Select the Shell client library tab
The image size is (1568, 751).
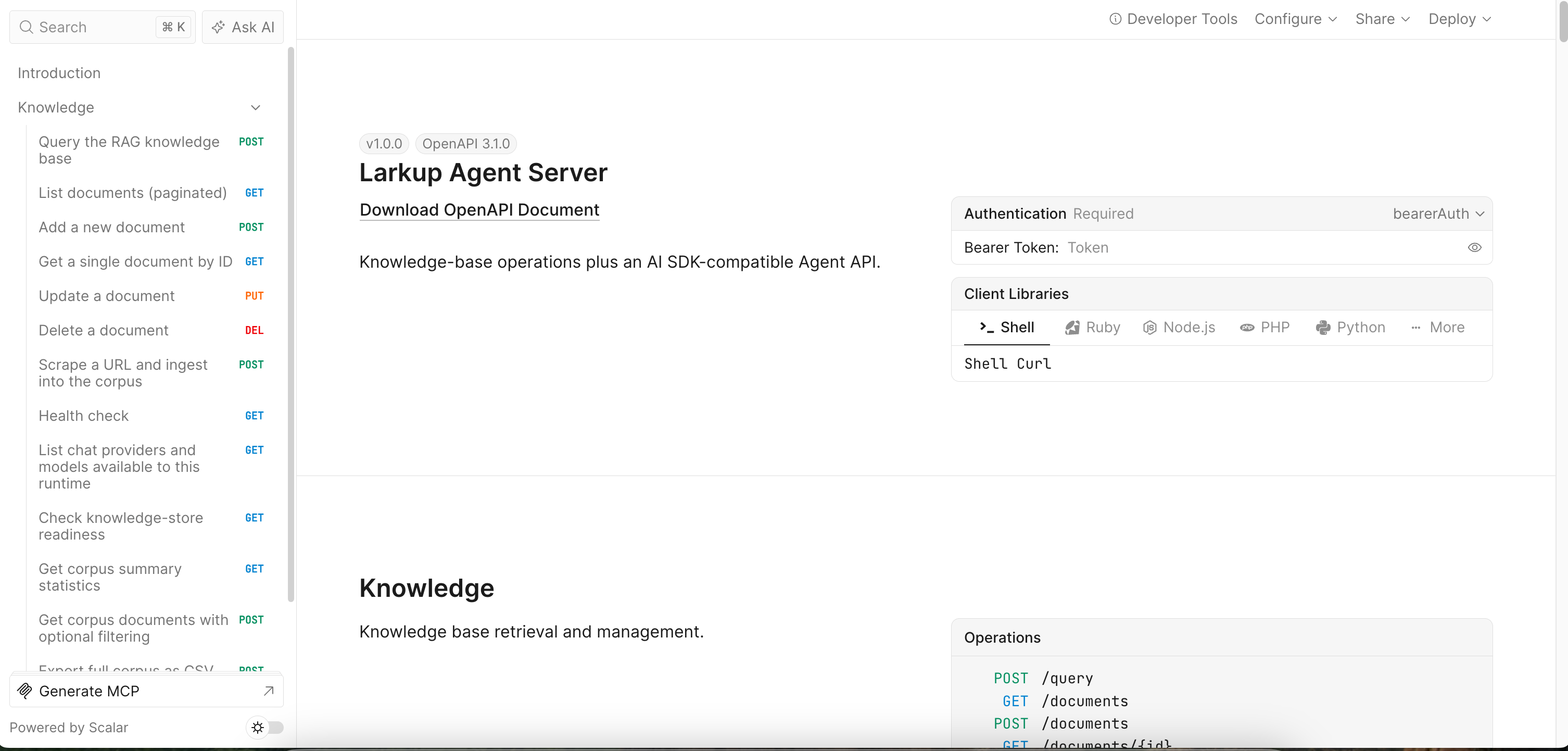1007,327
